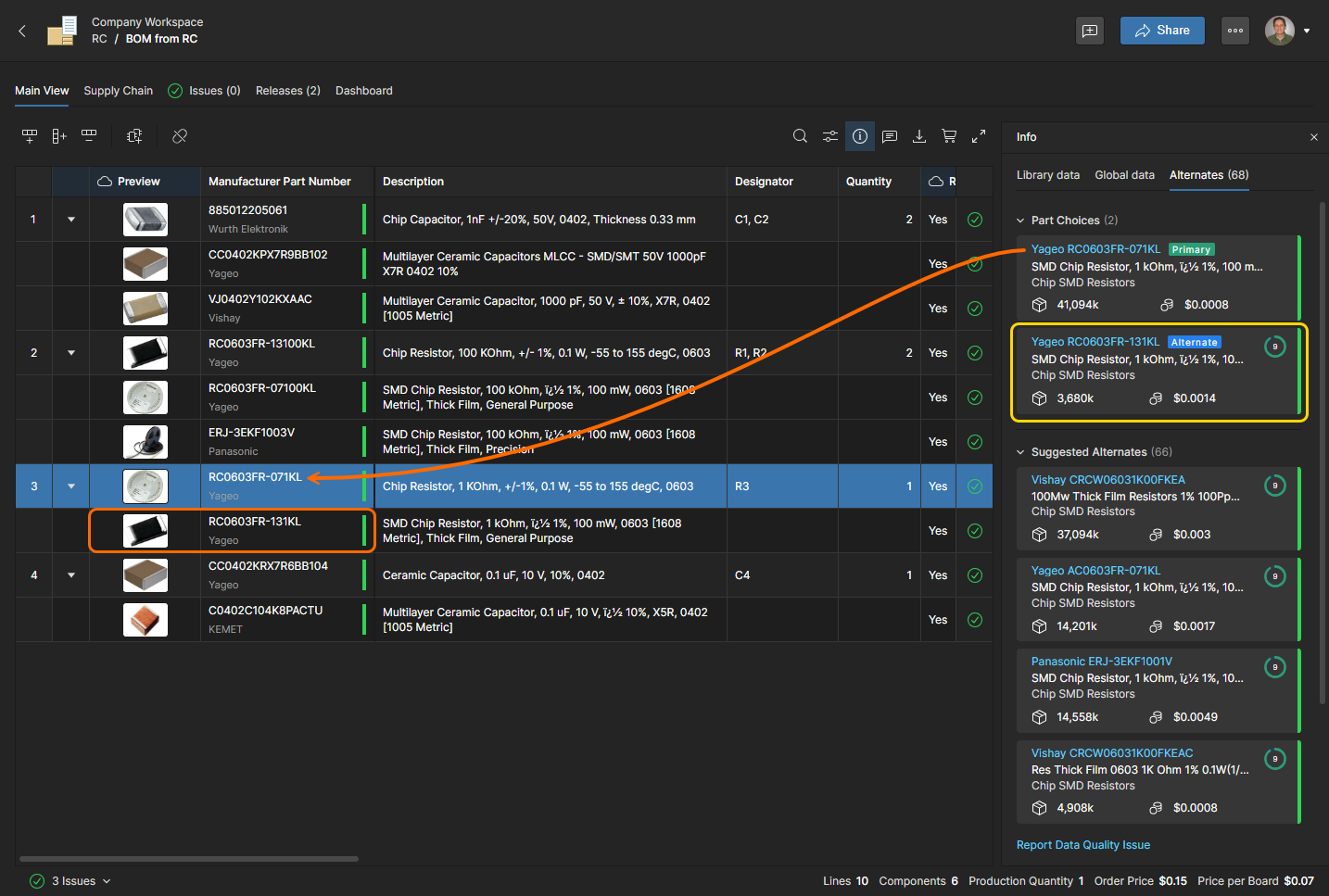Switch to the Supply Chain tab
1329x896 pixels.
[x=118, y=91]
